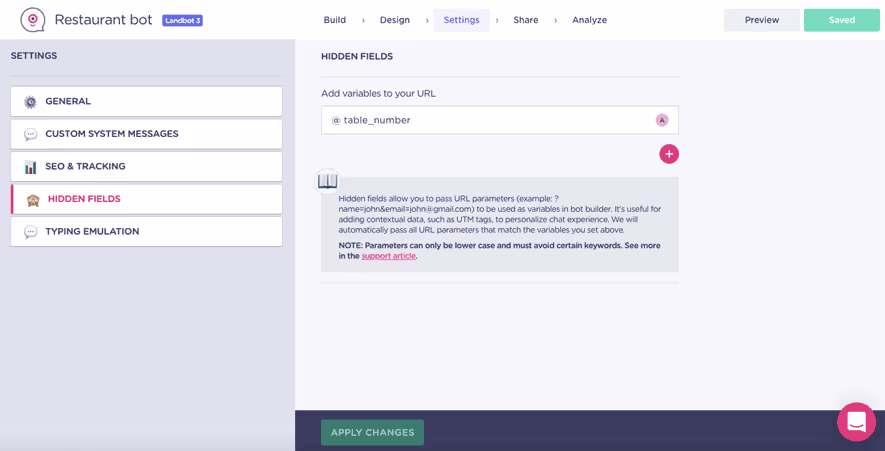Add a new hidden field with plus
Viewport: 885px width, 451px height.
pyautogui.click(x=669, y=154)
